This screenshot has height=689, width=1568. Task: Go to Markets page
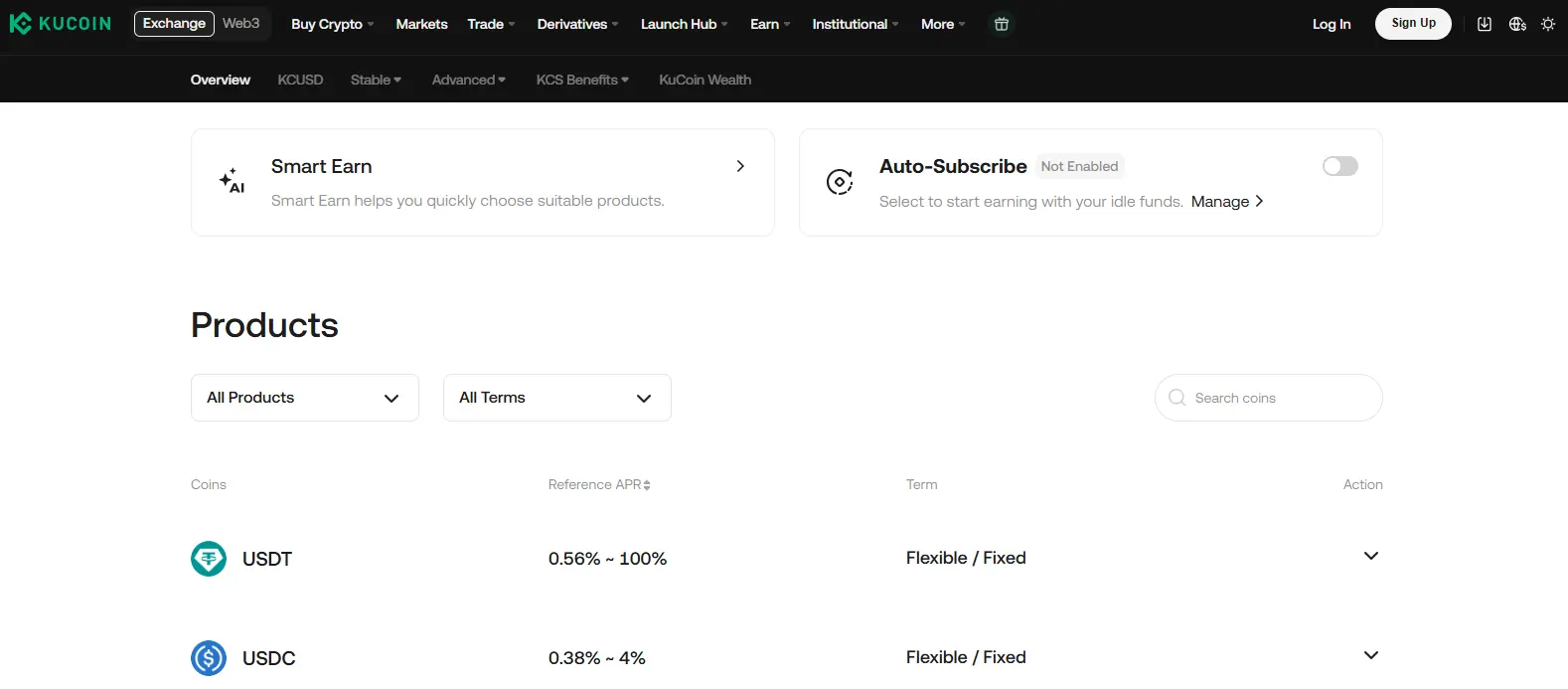click(x=421, y=24)
